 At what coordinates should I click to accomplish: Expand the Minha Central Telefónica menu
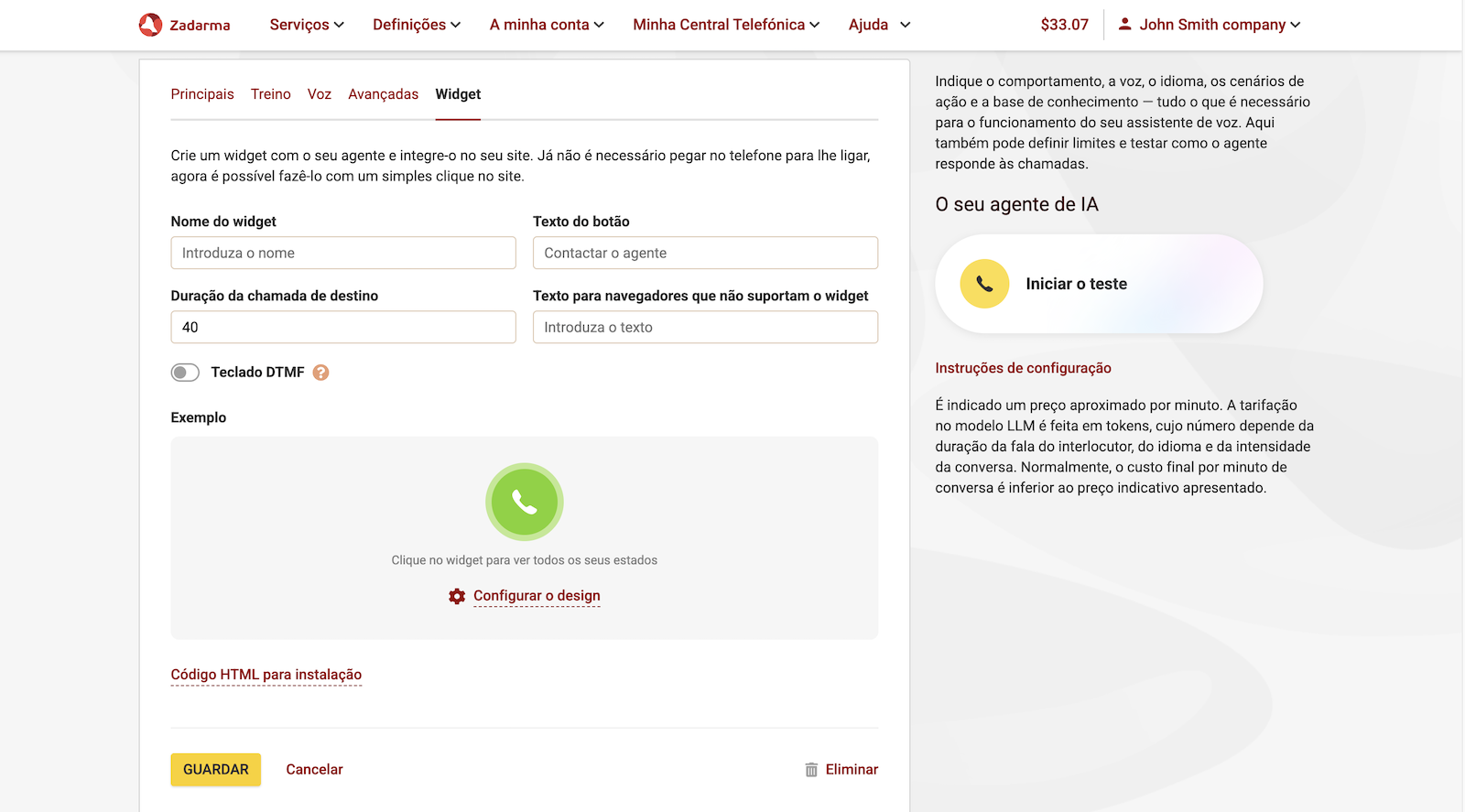[x=726, y=25]
